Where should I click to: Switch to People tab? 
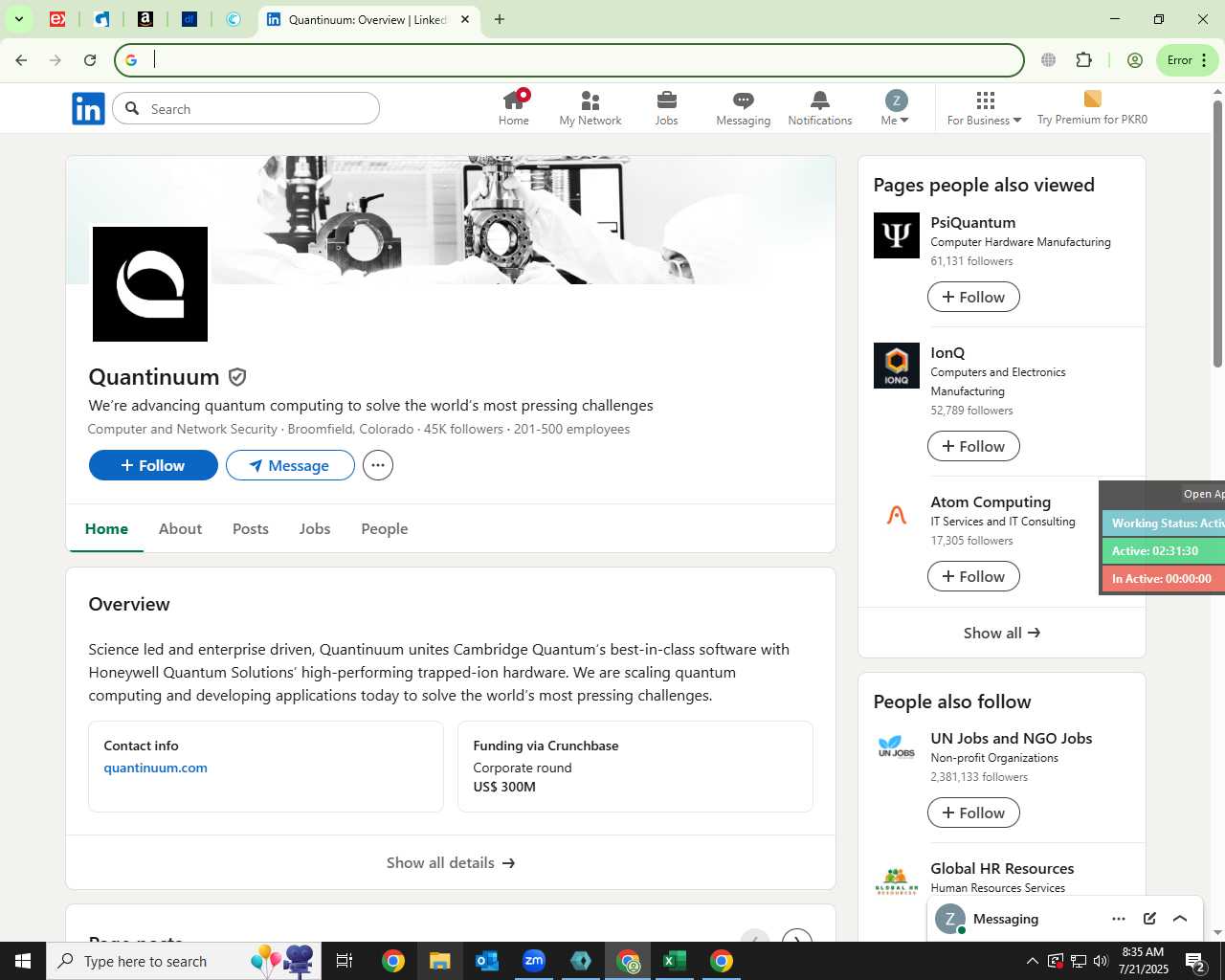pyautogui.click(x=385, y=528)
